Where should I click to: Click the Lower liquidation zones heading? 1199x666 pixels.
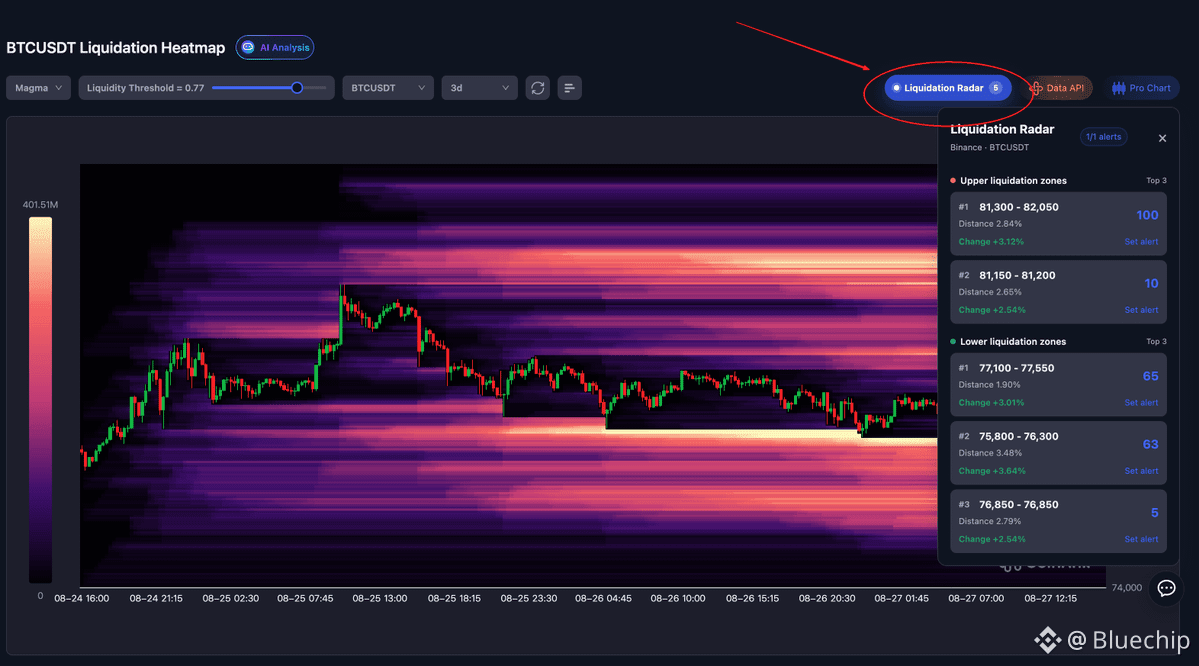click(1012, 342)
